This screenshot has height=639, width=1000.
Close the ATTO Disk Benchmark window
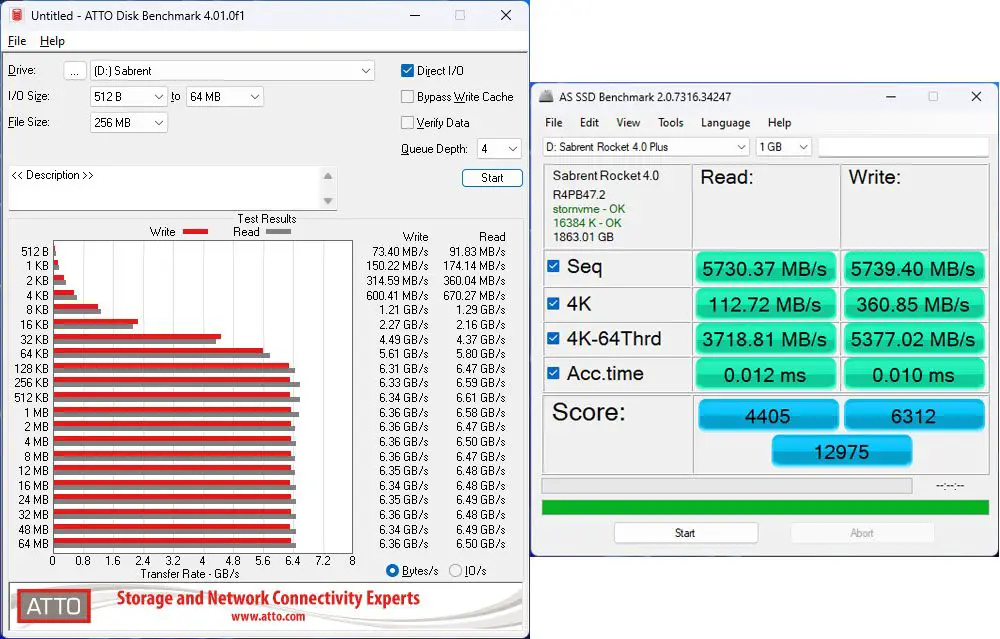[x=506, y=15]
